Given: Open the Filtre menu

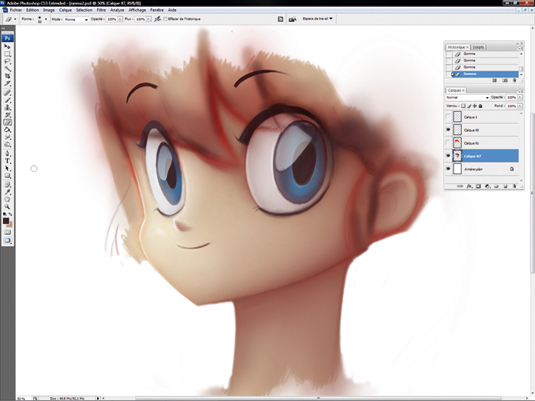Looking at the screenshot, I should pos(101,10).
